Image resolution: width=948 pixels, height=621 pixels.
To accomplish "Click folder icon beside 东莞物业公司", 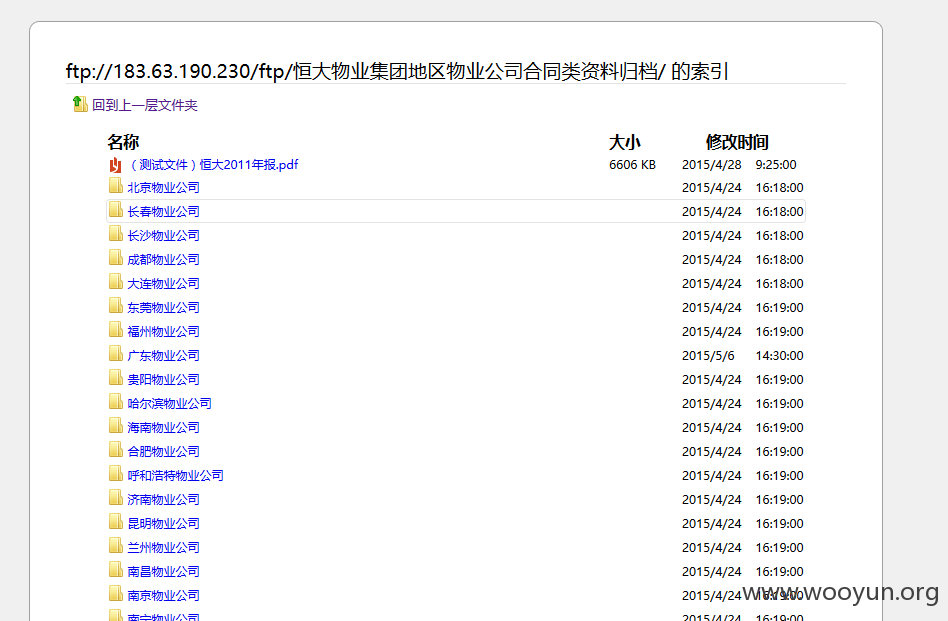I will (115, 305).
